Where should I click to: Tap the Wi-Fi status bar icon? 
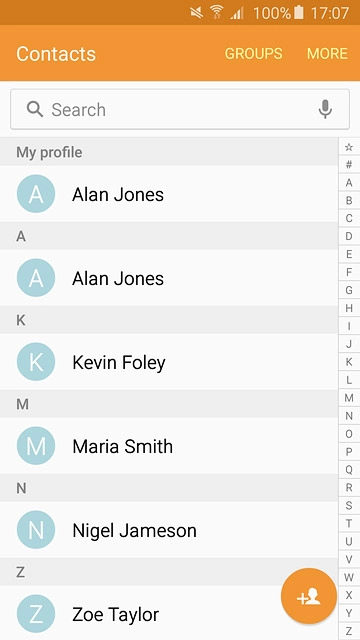pyautogui.click(x=217, y=13)
